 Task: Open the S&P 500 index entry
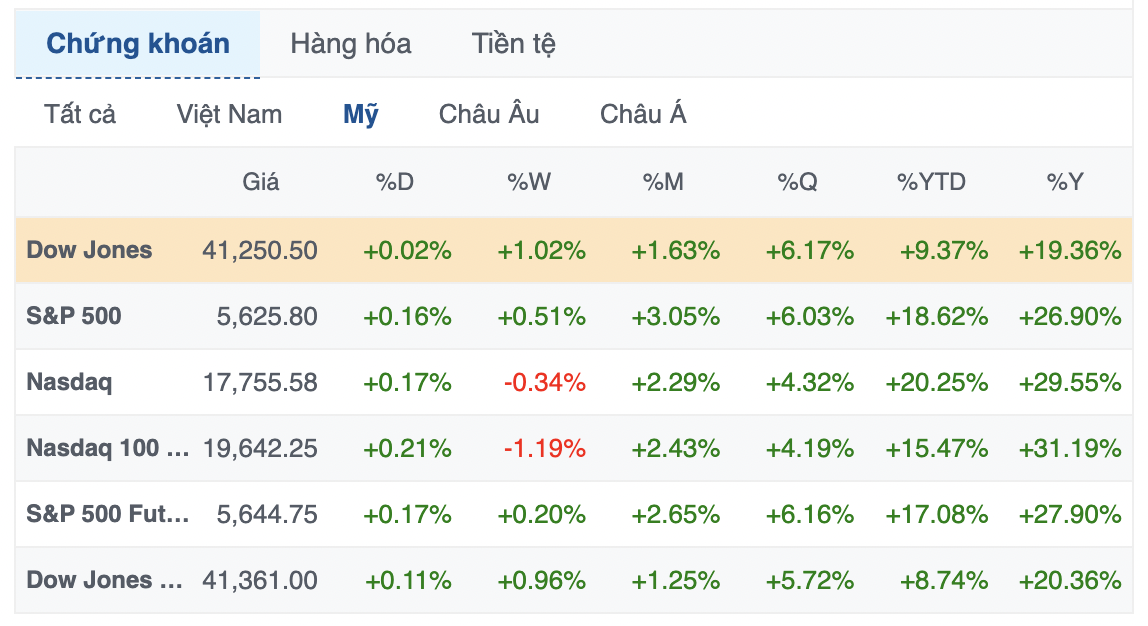click(74, 316)
